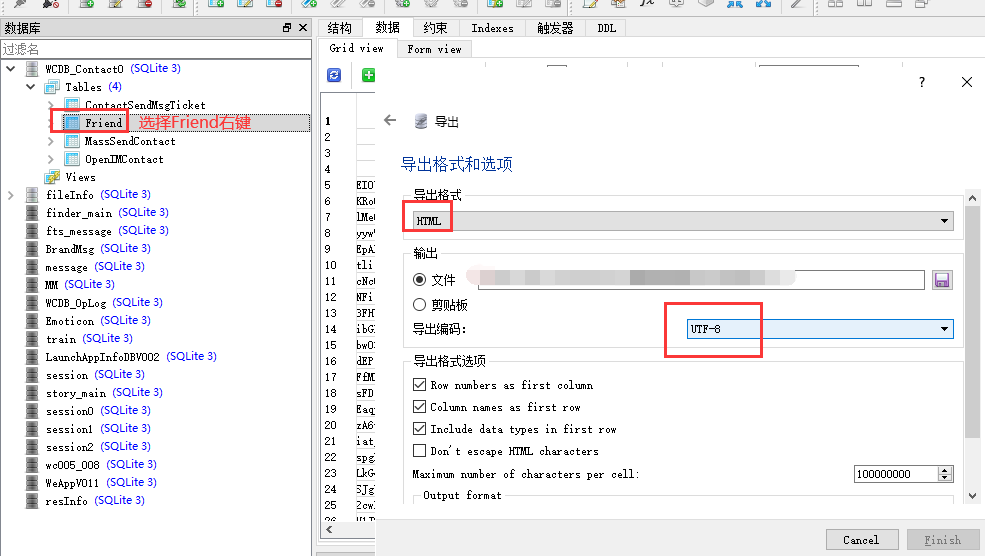Increase maximum characters per cell value
985x556 pixels.
coord(945,470)
